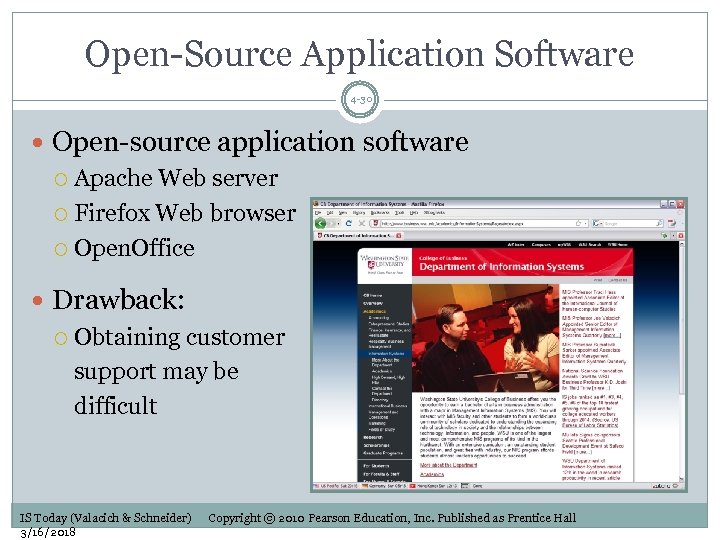Image resolution: width=720 pixels, height=540 pixels.
Task: Open the Edit menu in Firefox
Action: (330, 213)
